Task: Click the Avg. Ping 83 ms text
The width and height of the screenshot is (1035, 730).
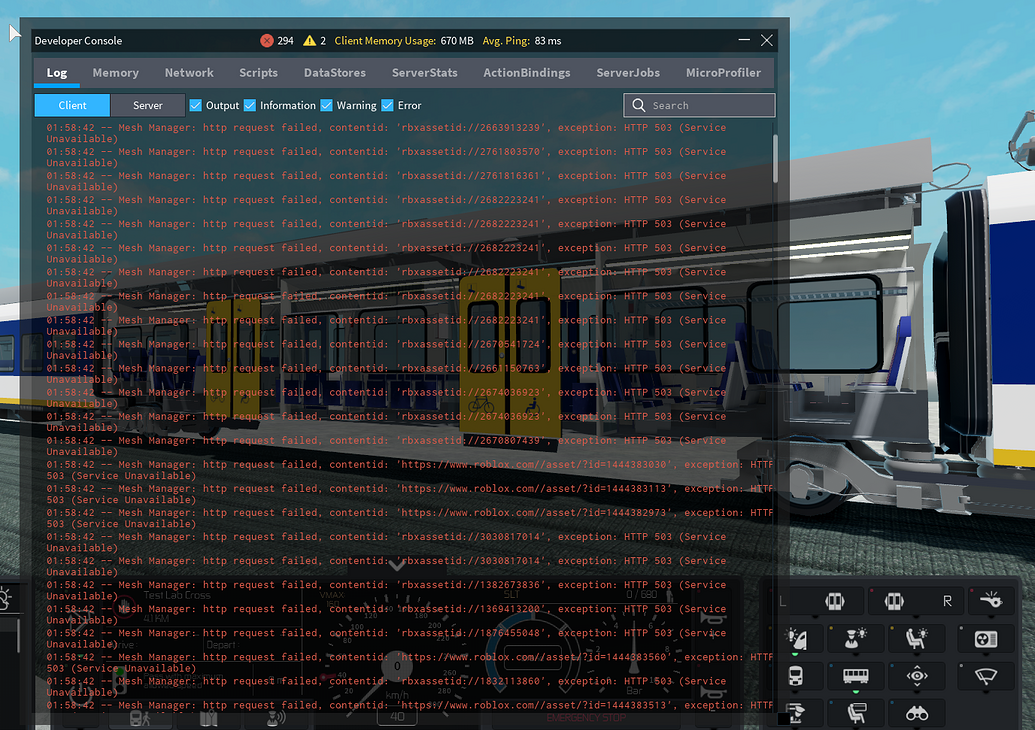Action: (x=521, y=41)
